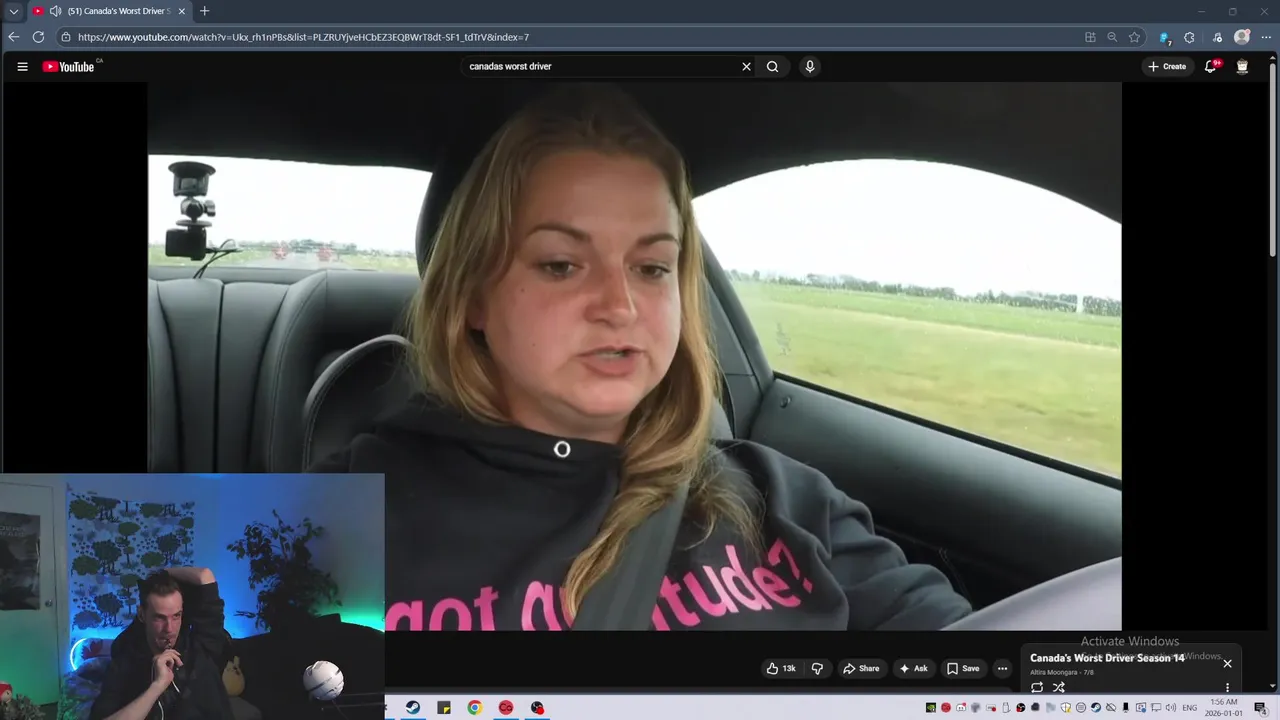Open more actions under the video

click(1002, 668)
